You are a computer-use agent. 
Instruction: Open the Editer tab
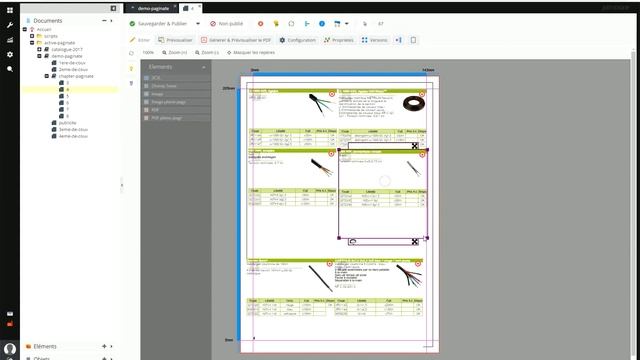[x=140, y=40]
